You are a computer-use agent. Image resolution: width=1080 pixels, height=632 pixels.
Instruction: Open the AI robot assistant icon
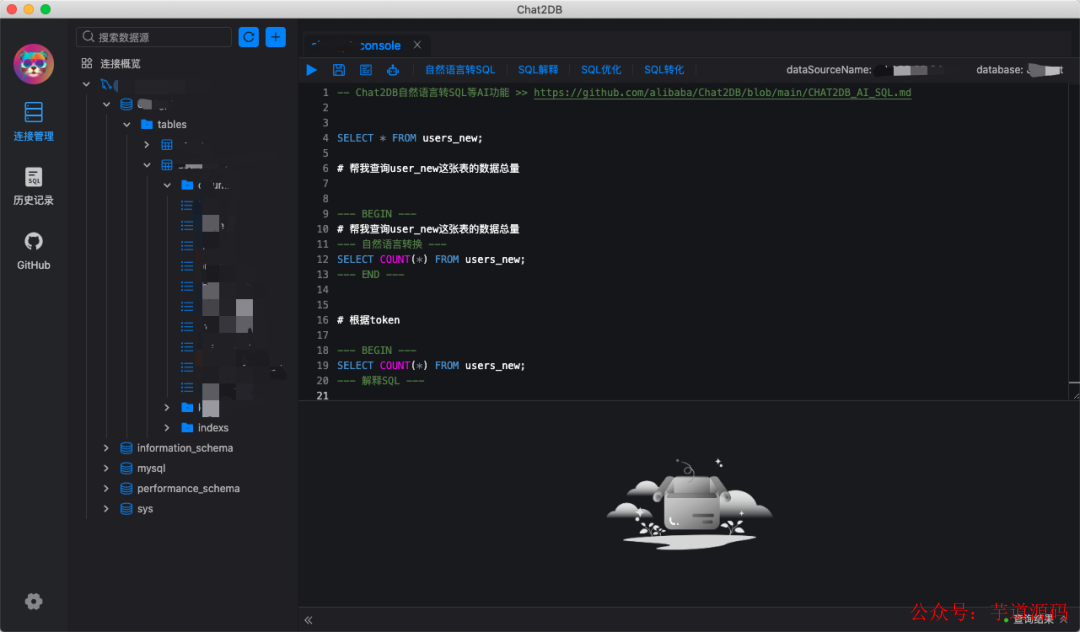(x=392, y=70)
